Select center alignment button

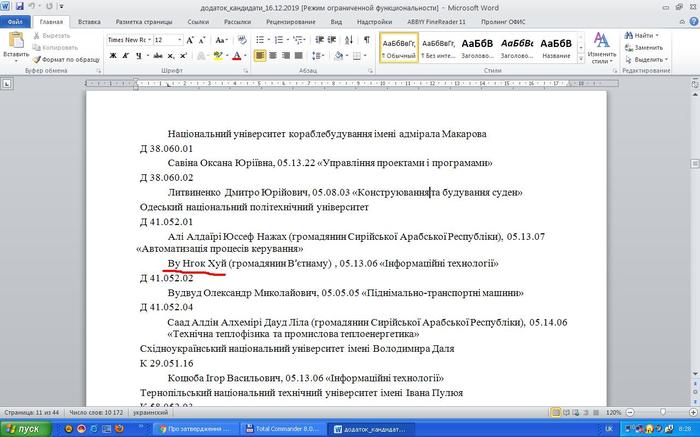point(273,56)
